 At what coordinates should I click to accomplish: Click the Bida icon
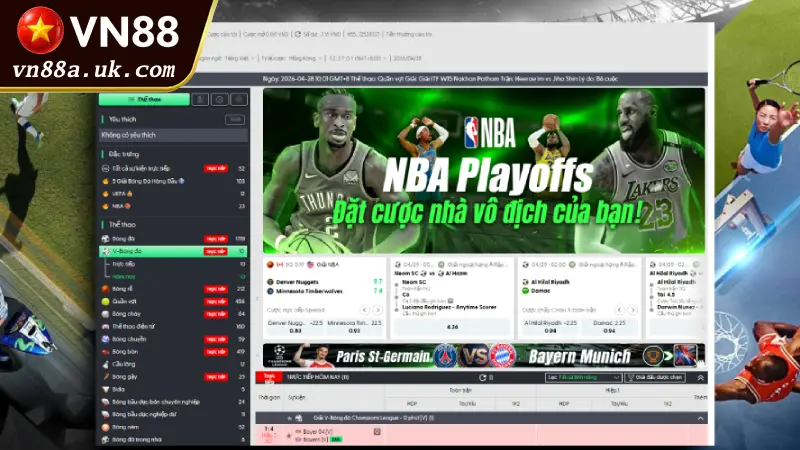click(x=105, y=389)
